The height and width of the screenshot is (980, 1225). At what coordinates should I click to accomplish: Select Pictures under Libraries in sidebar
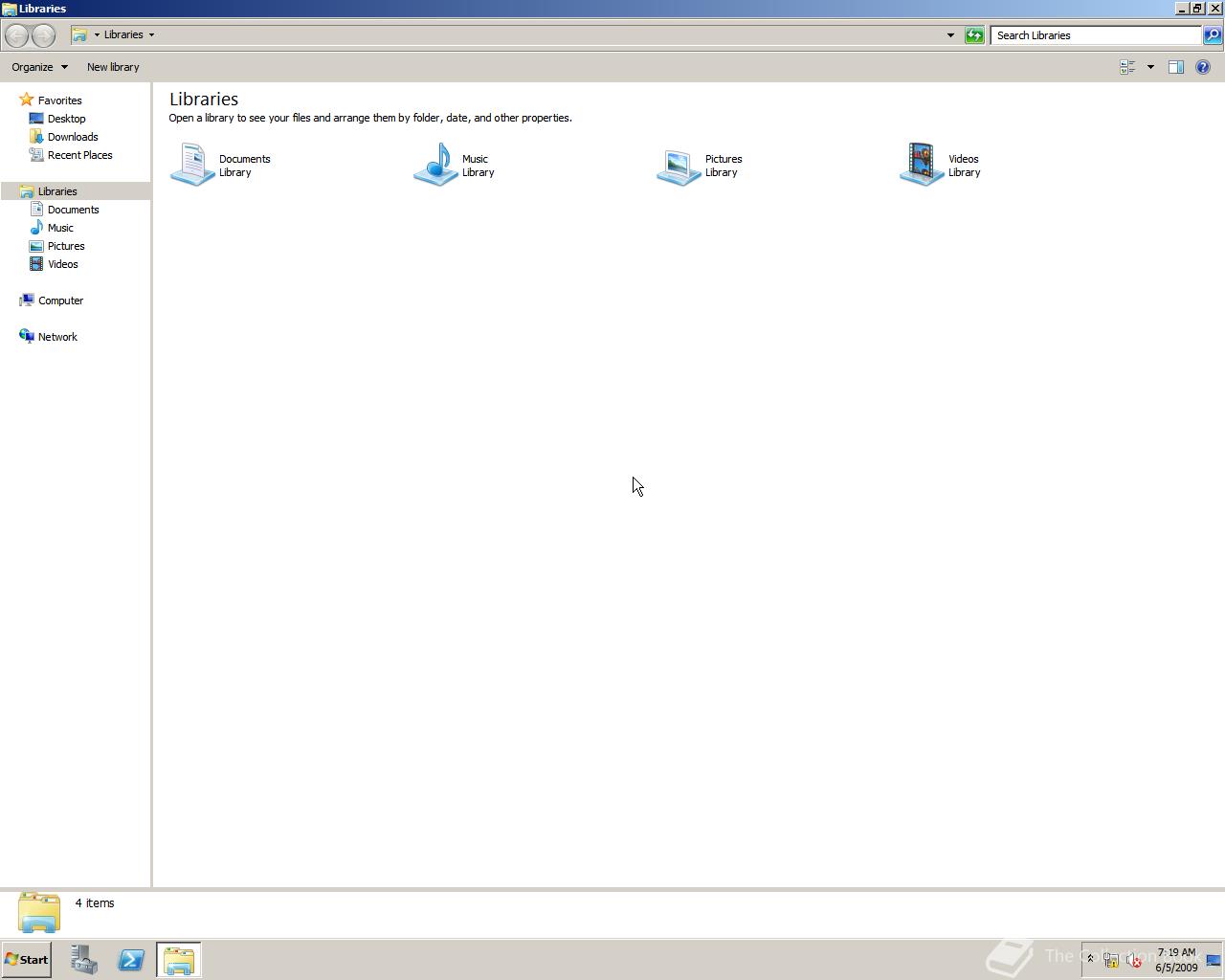[66, 246]
